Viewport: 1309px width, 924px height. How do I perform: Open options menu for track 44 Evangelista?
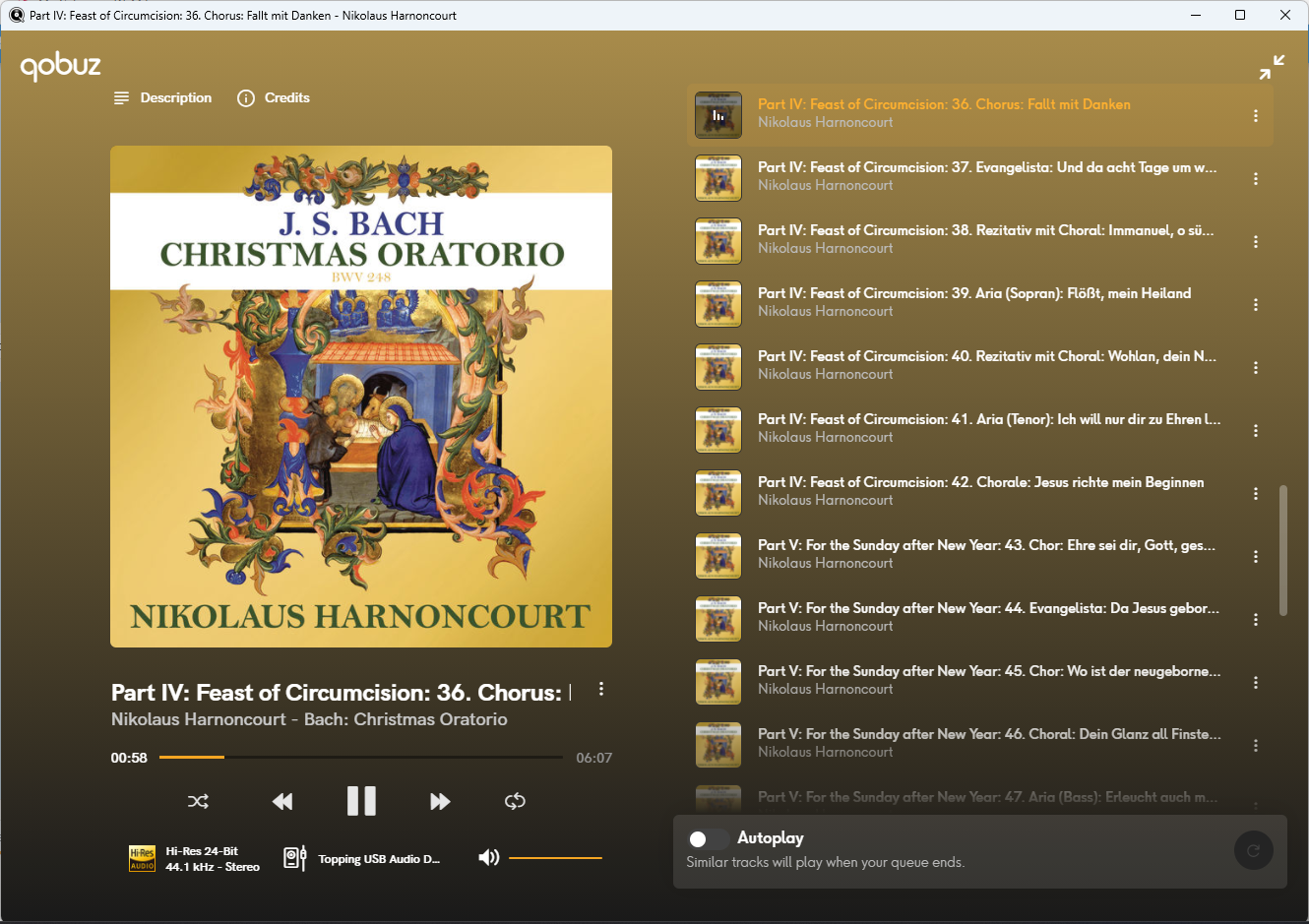point(1256,620)
